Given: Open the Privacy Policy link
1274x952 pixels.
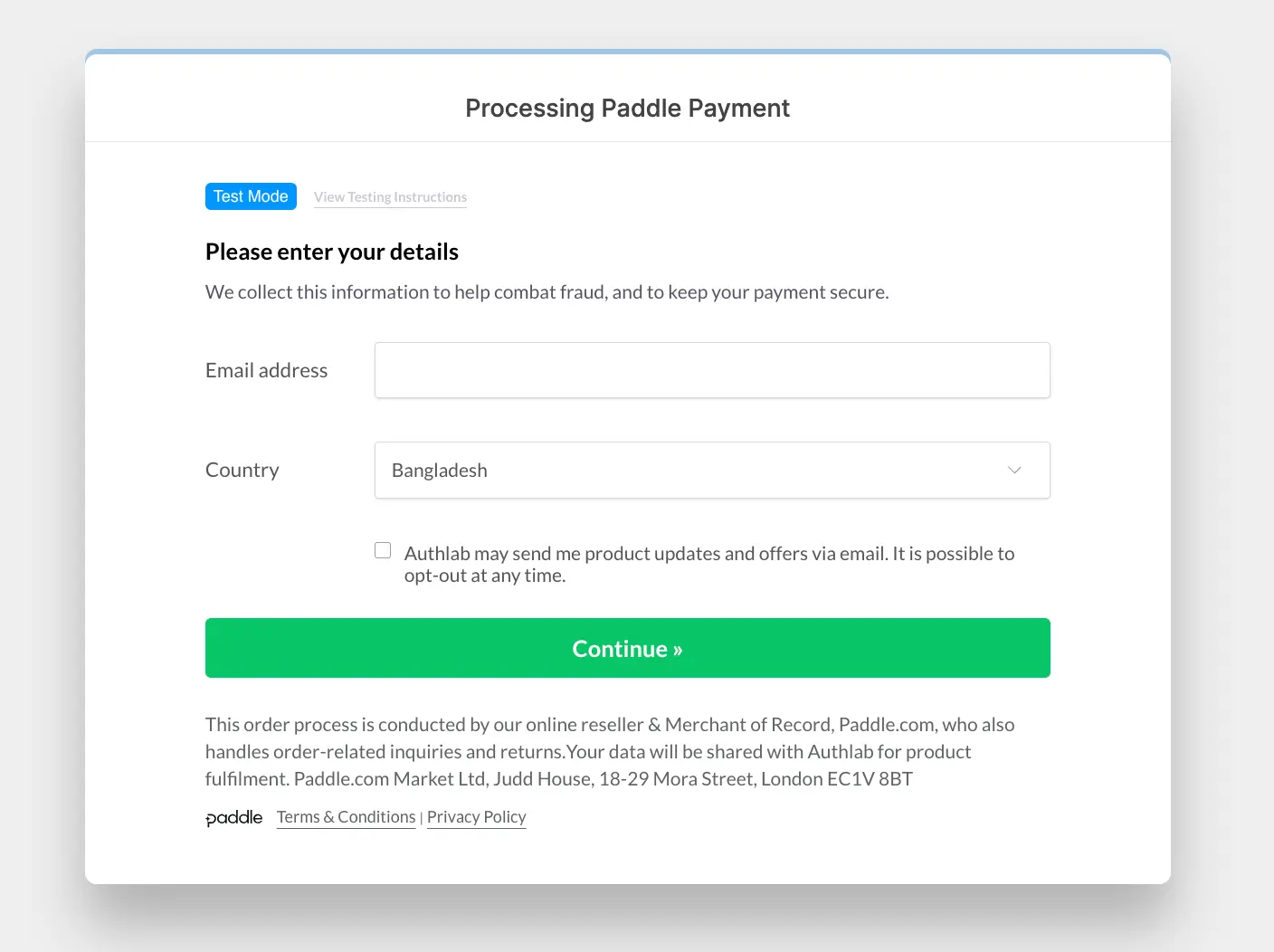Looking at the screenshot, I should (x=476, y=817).
